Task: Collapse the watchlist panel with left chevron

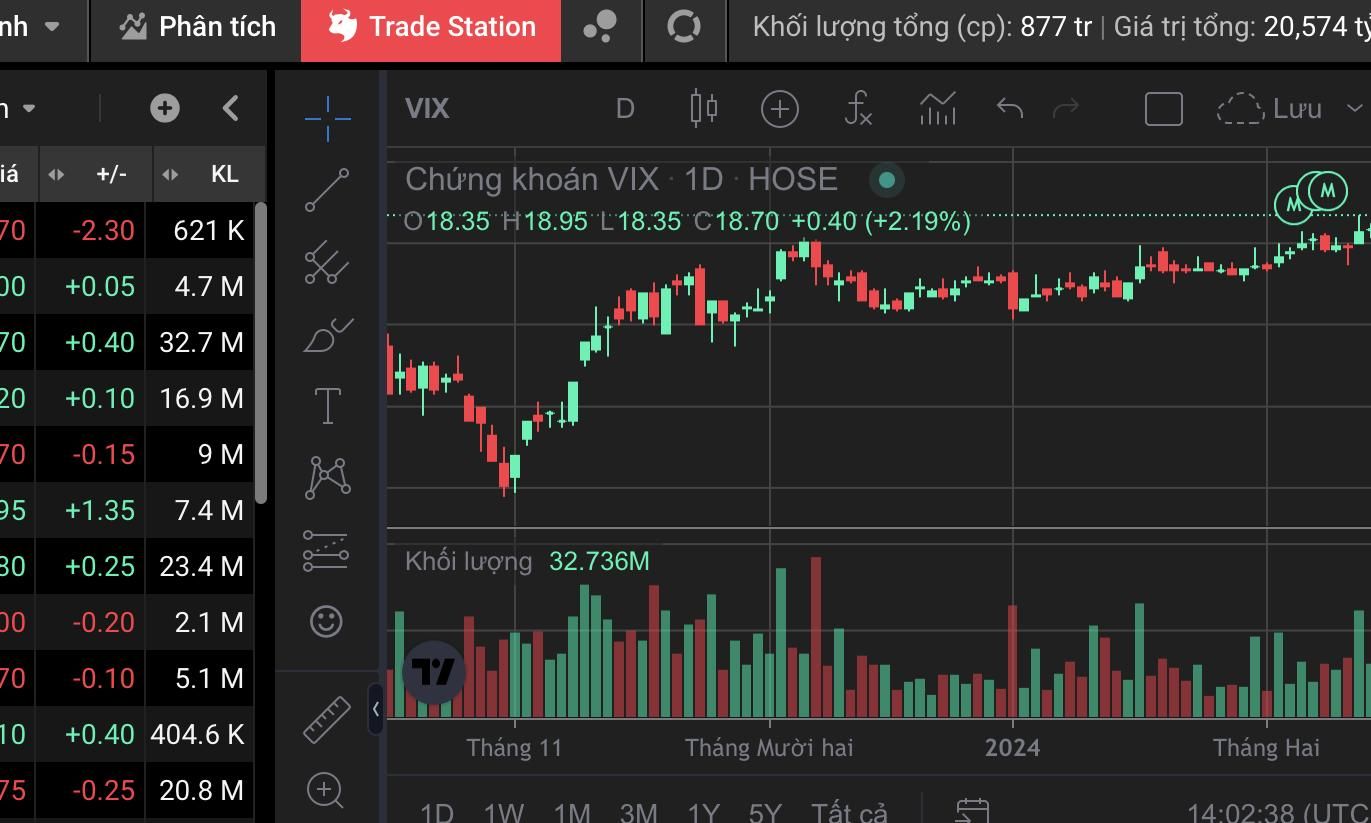Action: (x=231, y=108)
